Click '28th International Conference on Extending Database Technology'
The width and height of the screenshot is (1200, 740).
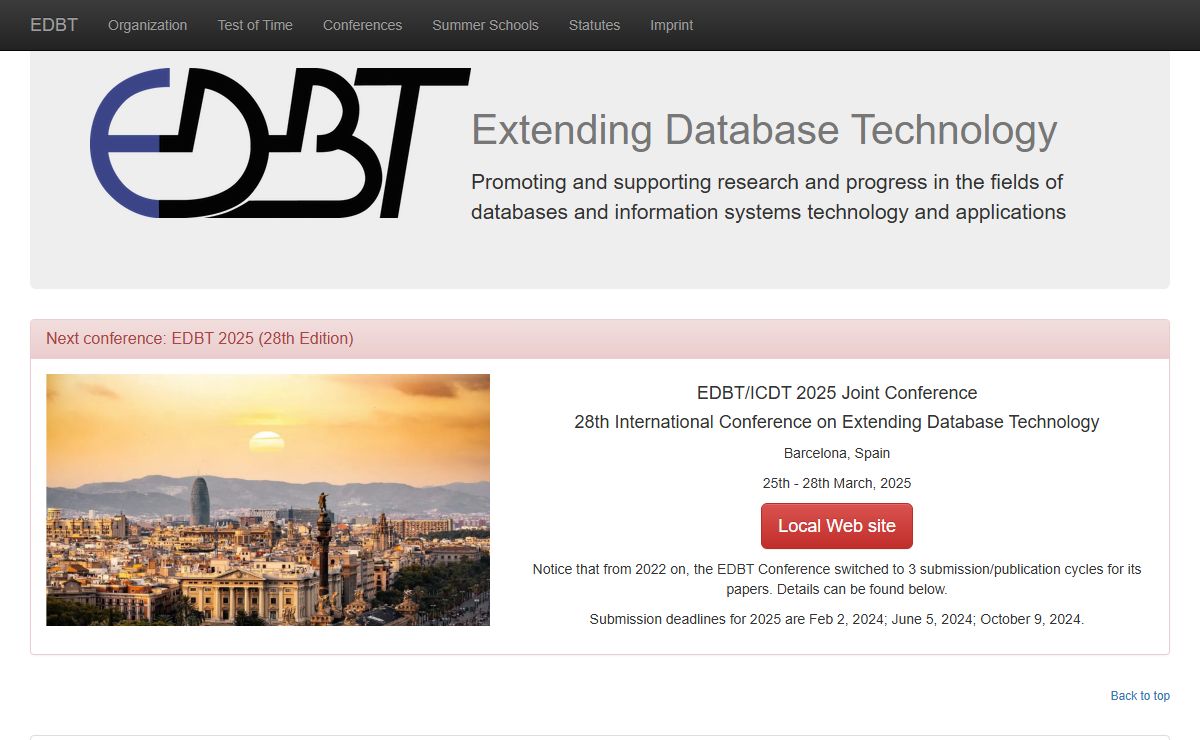(x=837, y=422)
